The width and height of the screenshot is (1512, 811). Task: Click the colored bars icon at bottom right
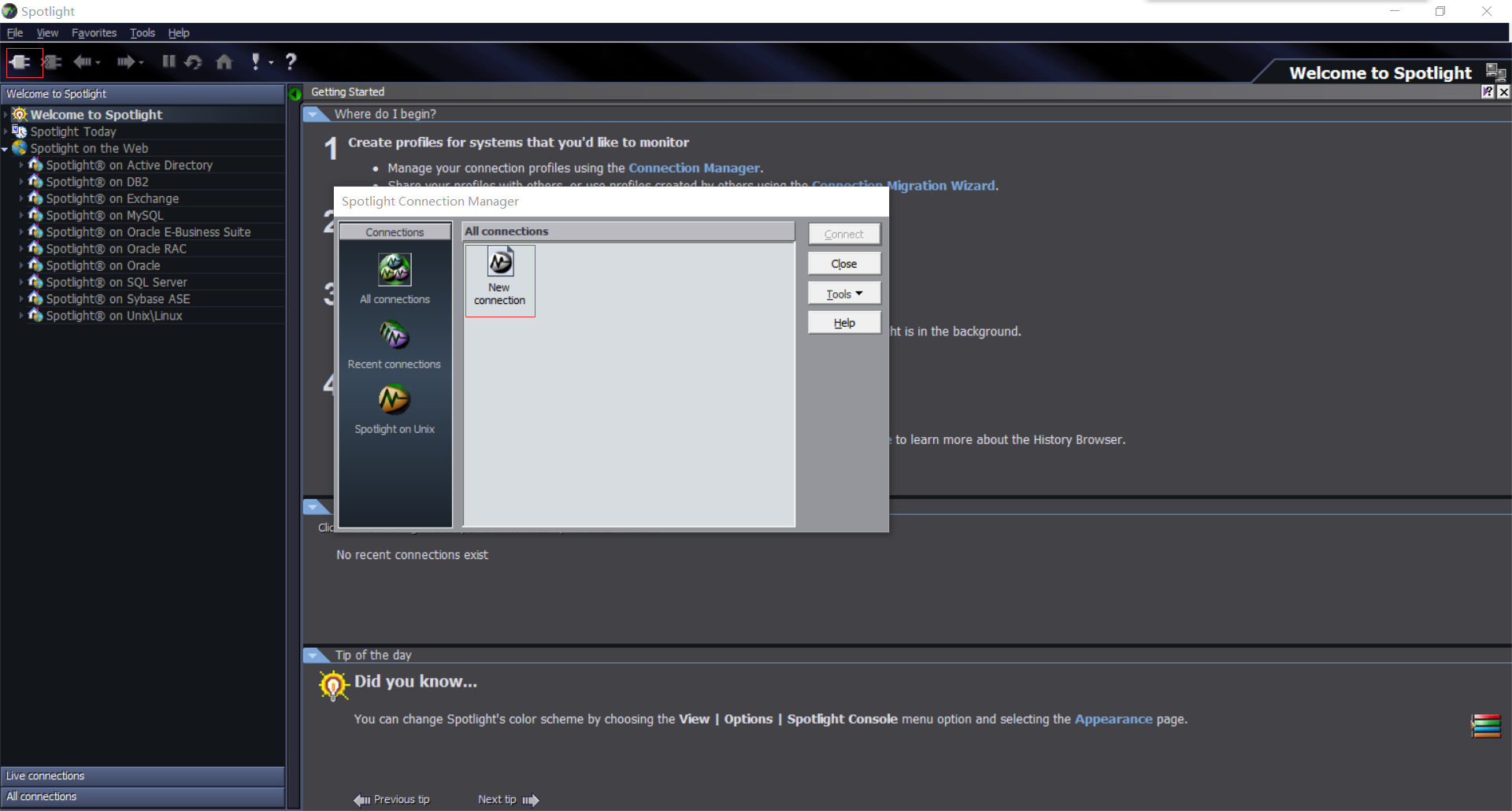click(1486, 725)
